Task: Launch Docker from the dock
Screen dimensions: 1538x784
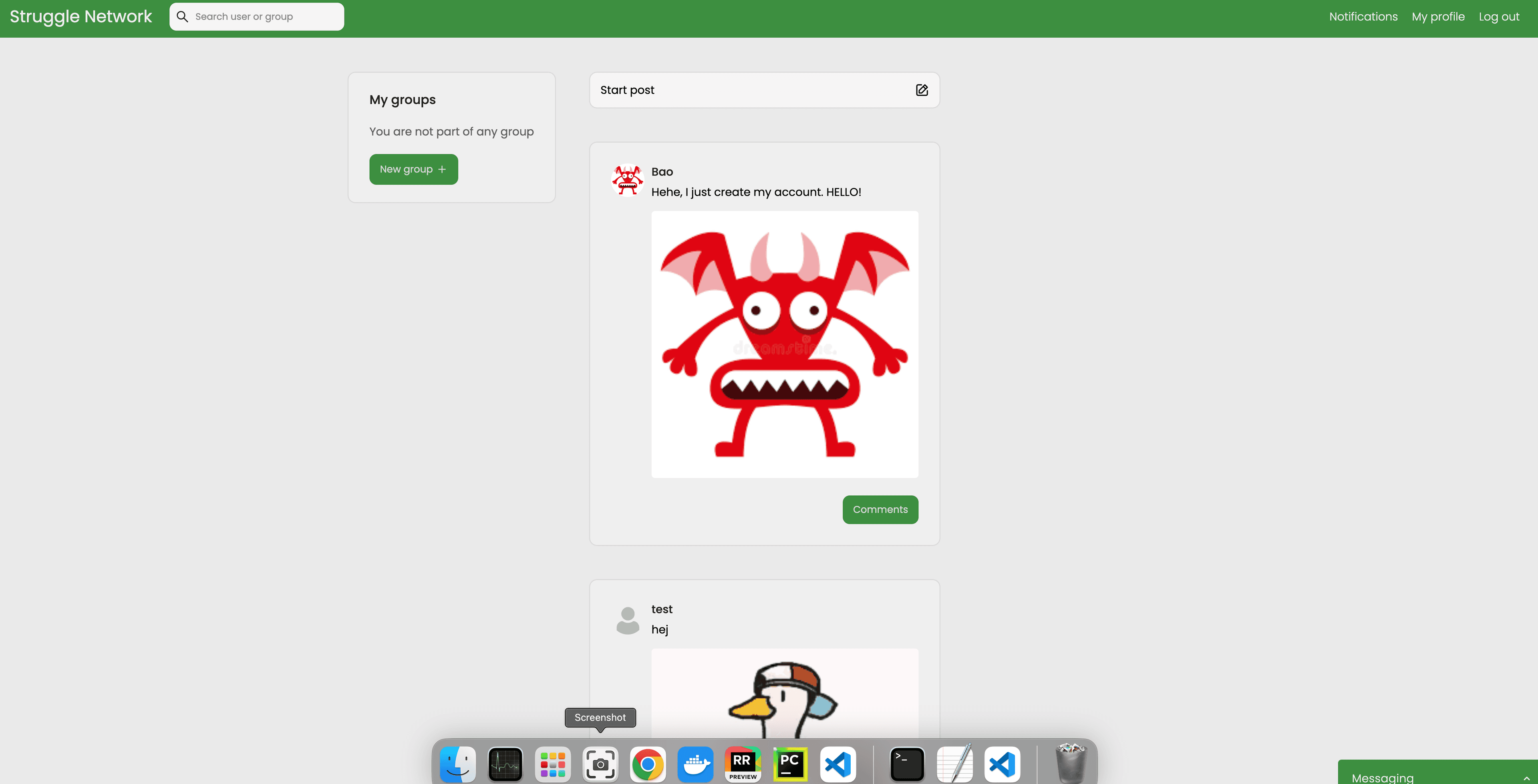Action: pyautogui.click(x=695, y=764)
